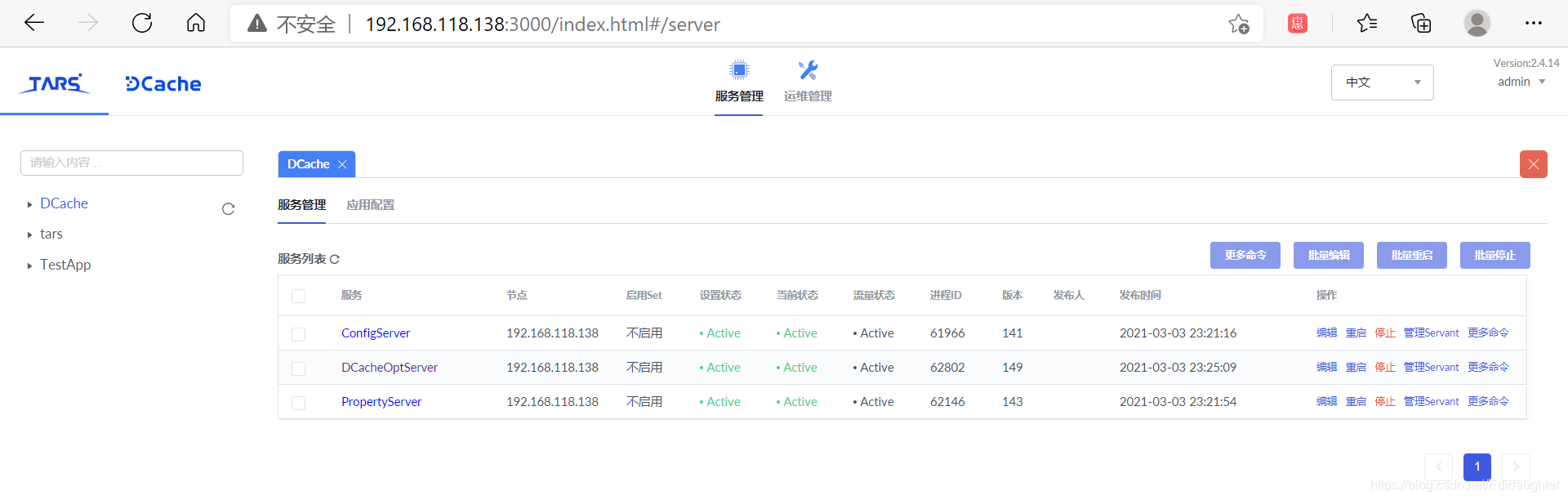1568x500 pixels.
Task: Click the TARS logo
Action: coord(55,83)
